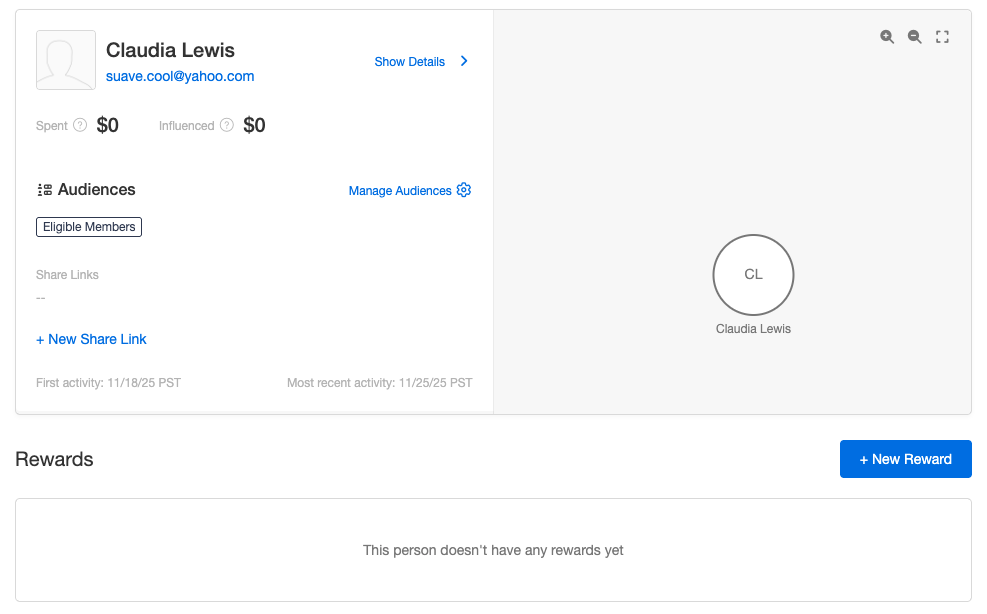Click the zoom in magnifier icon
The height and width of the screenshot is (614, 987).
[887, 37]
